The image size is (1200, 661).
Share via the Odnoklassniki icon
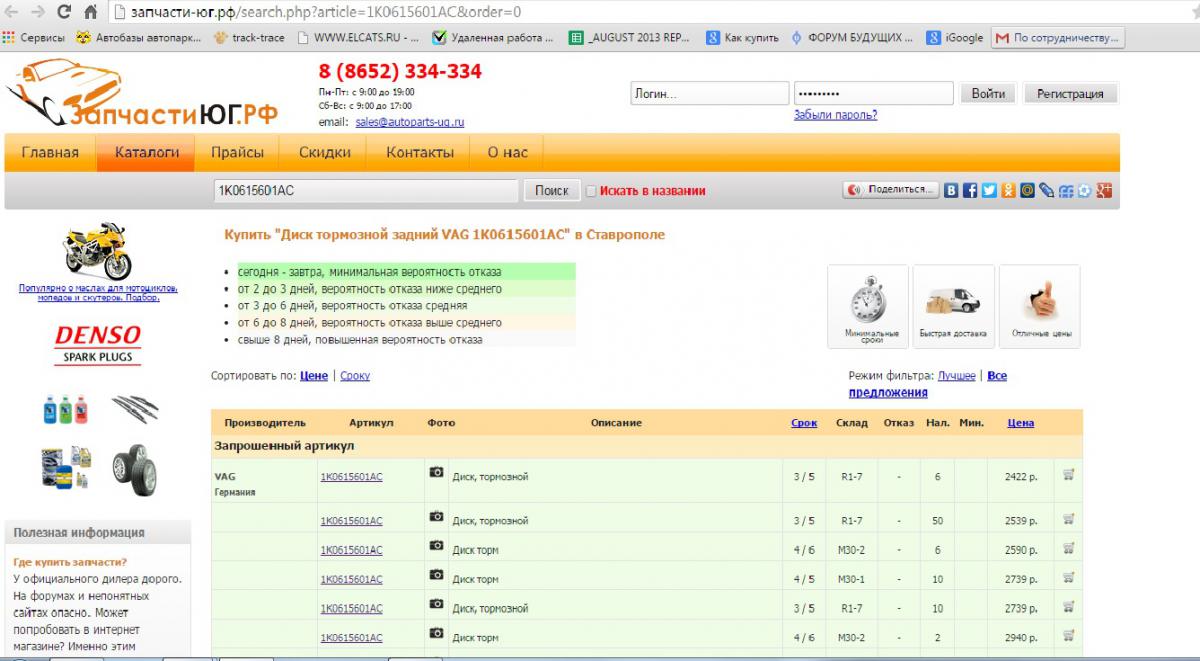[x=1008, y=190]
